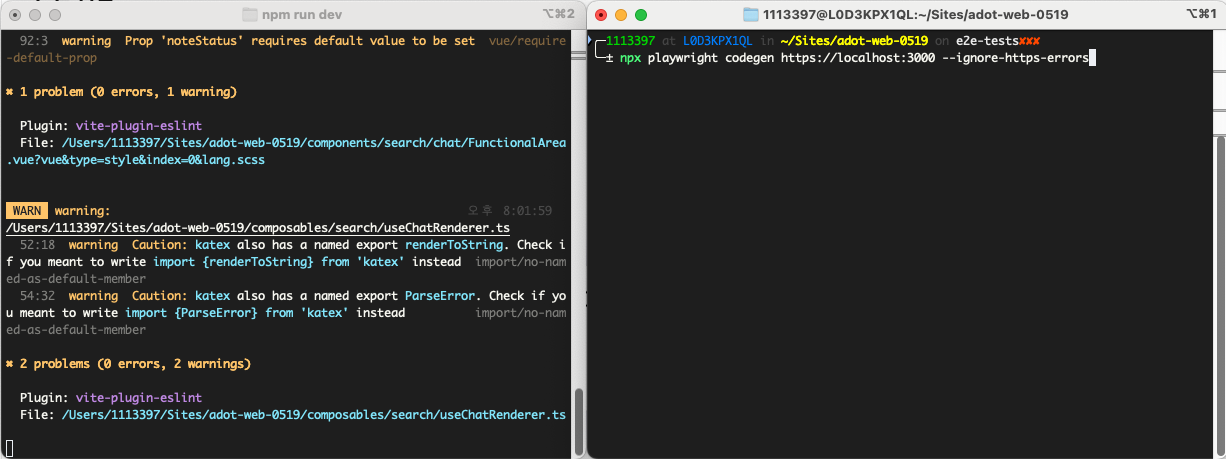Screen dimensions: 1226x459
Task: Zoom right terminal window using green button
Action: 641,15
